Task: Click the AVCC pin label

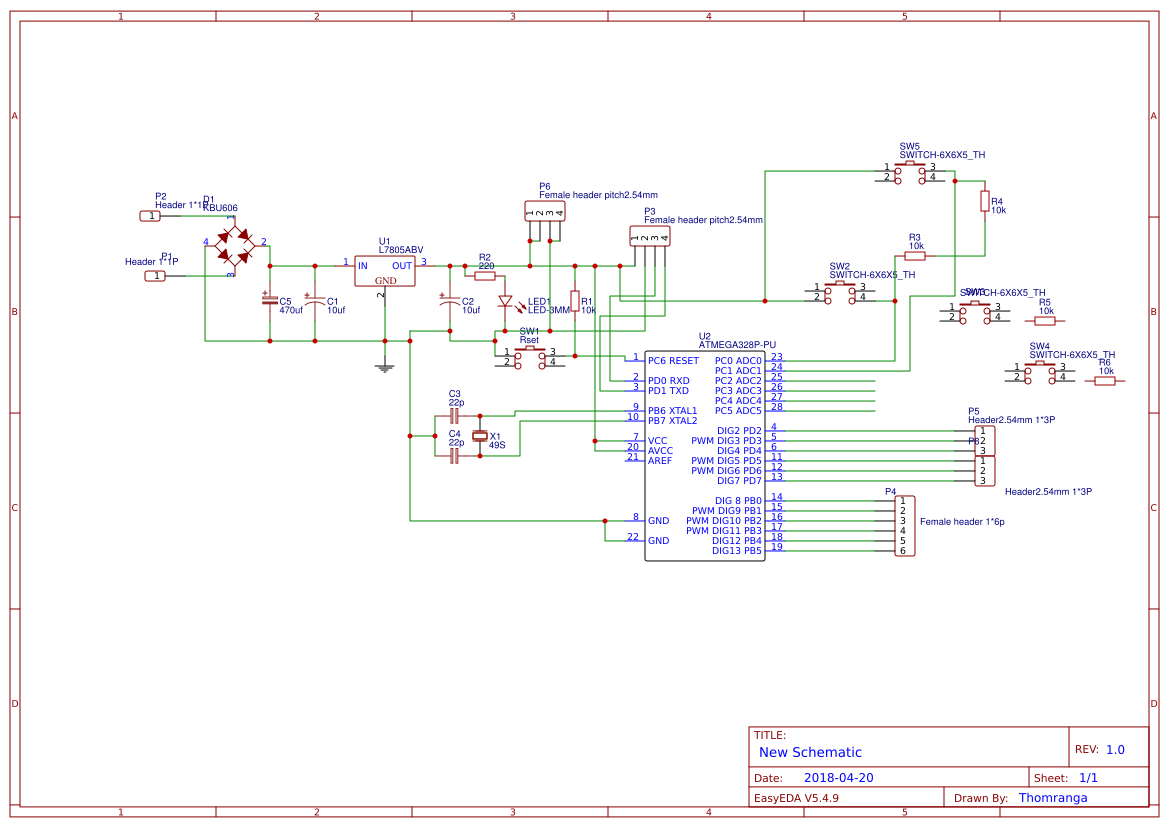Action: coord(661,451)
